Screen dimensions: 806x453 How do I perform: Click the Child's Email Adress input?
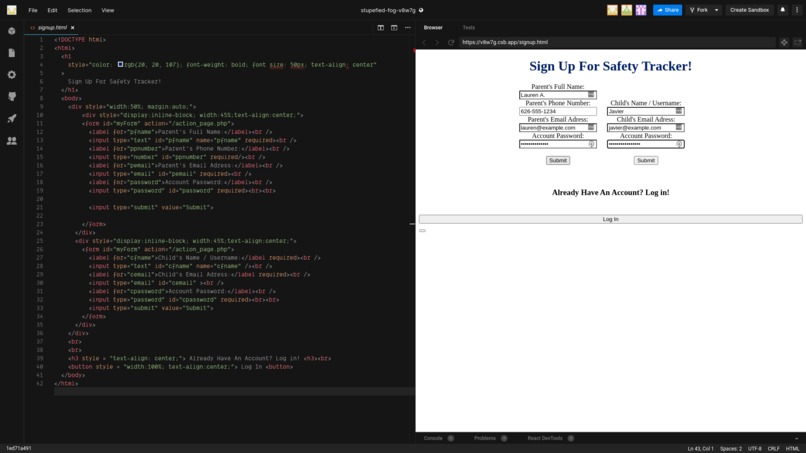(x=646, y=128)
